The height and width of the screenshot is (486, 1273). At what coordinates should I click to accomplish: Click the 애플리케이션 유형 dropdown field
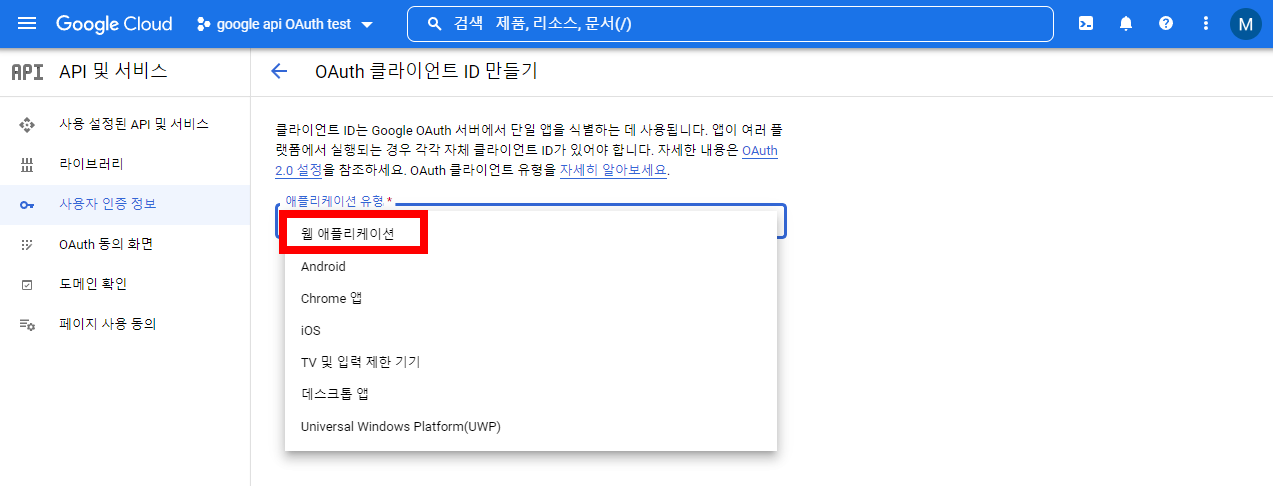530,220
